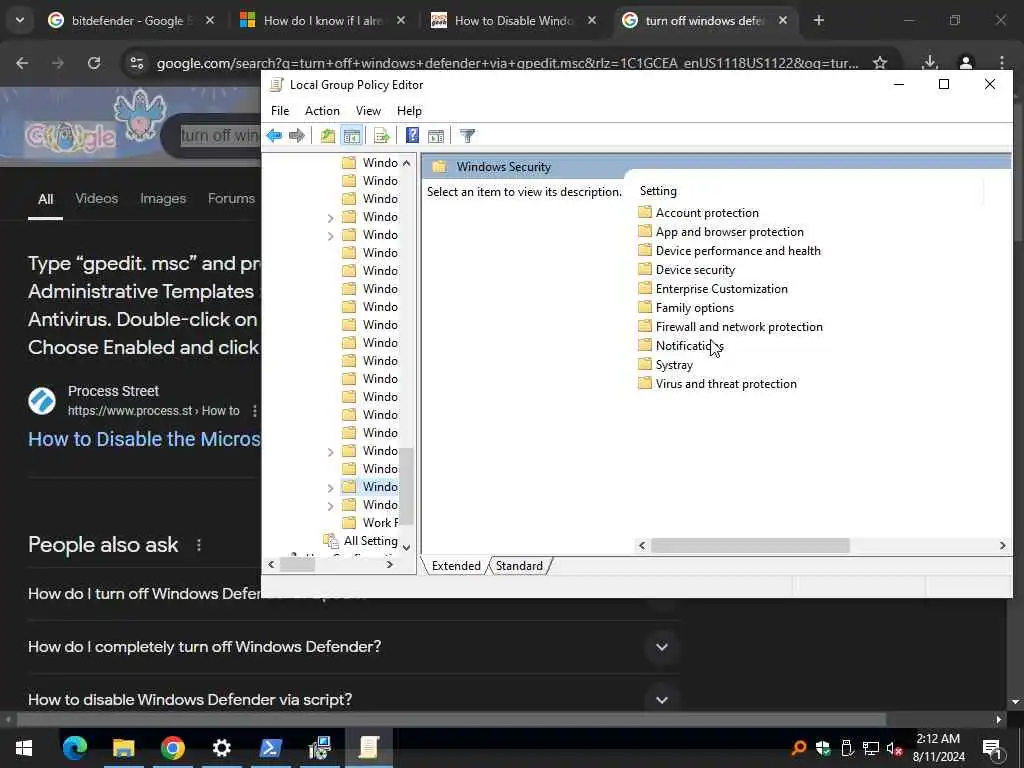The height and width of the screenshot is (768, 1024).
Task: Open Chrome tab search dropdown chevron
Action: [x=20, y=20]
